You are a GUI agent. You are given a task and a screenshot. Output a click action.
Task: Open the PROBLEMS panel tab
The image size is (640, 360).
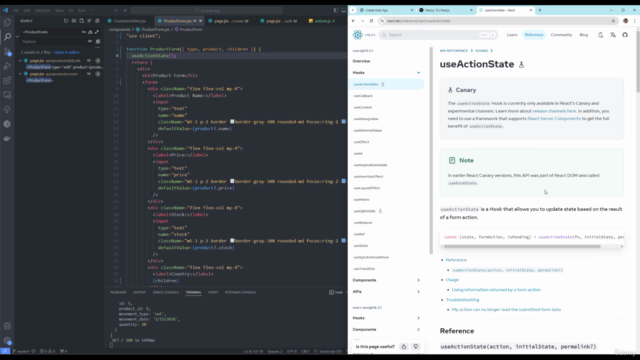click(118, 292)
